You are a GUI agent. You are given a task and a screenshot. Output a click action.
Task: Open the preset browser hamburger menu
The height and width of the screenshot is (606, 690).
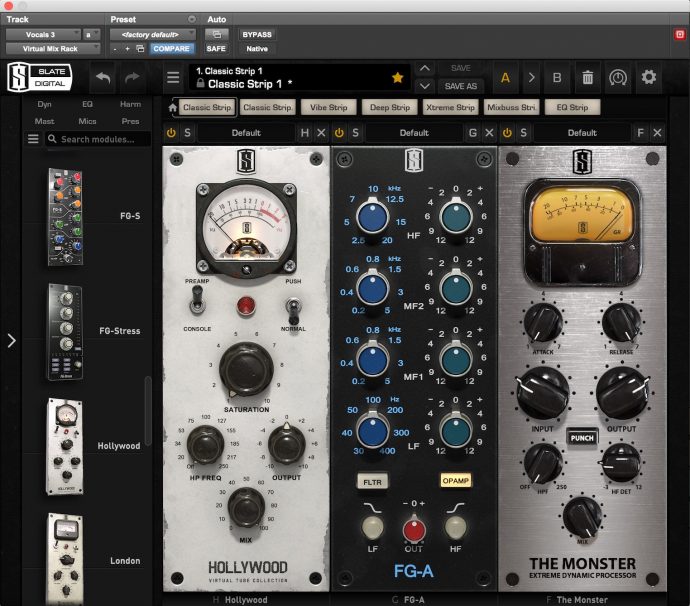coord(173,77)
